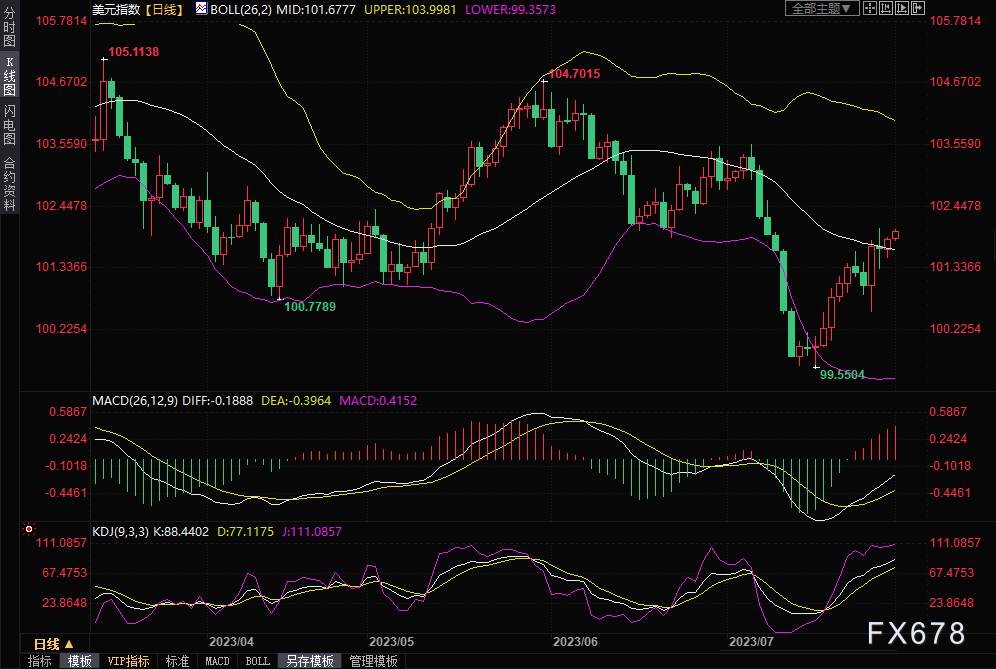Image resolution: width=996 pixels, height=669 pixels.
Task: Click the 100.7789 low price label
Action: (310, 307)
